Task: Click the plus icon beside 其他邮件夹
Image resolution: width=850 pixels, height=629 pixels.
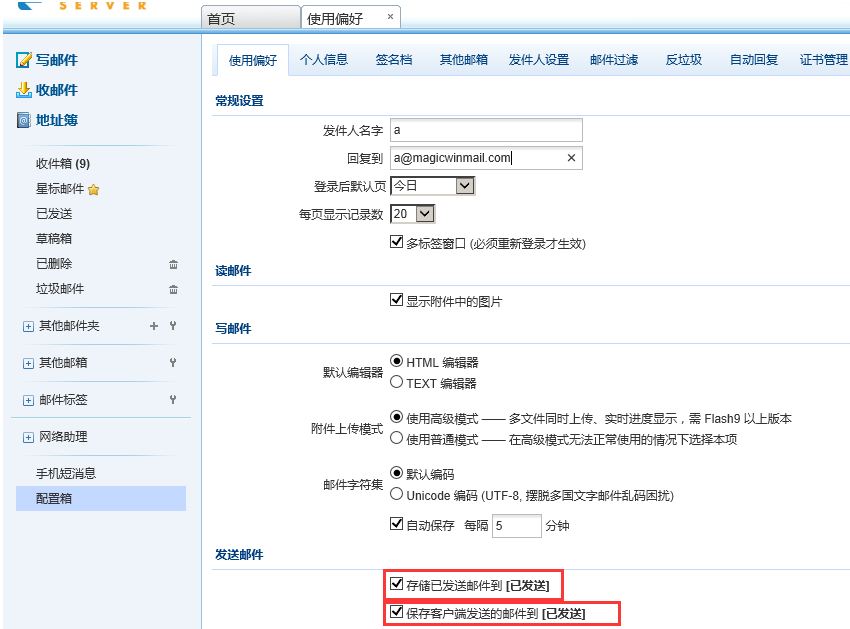Action: point(154,326)
